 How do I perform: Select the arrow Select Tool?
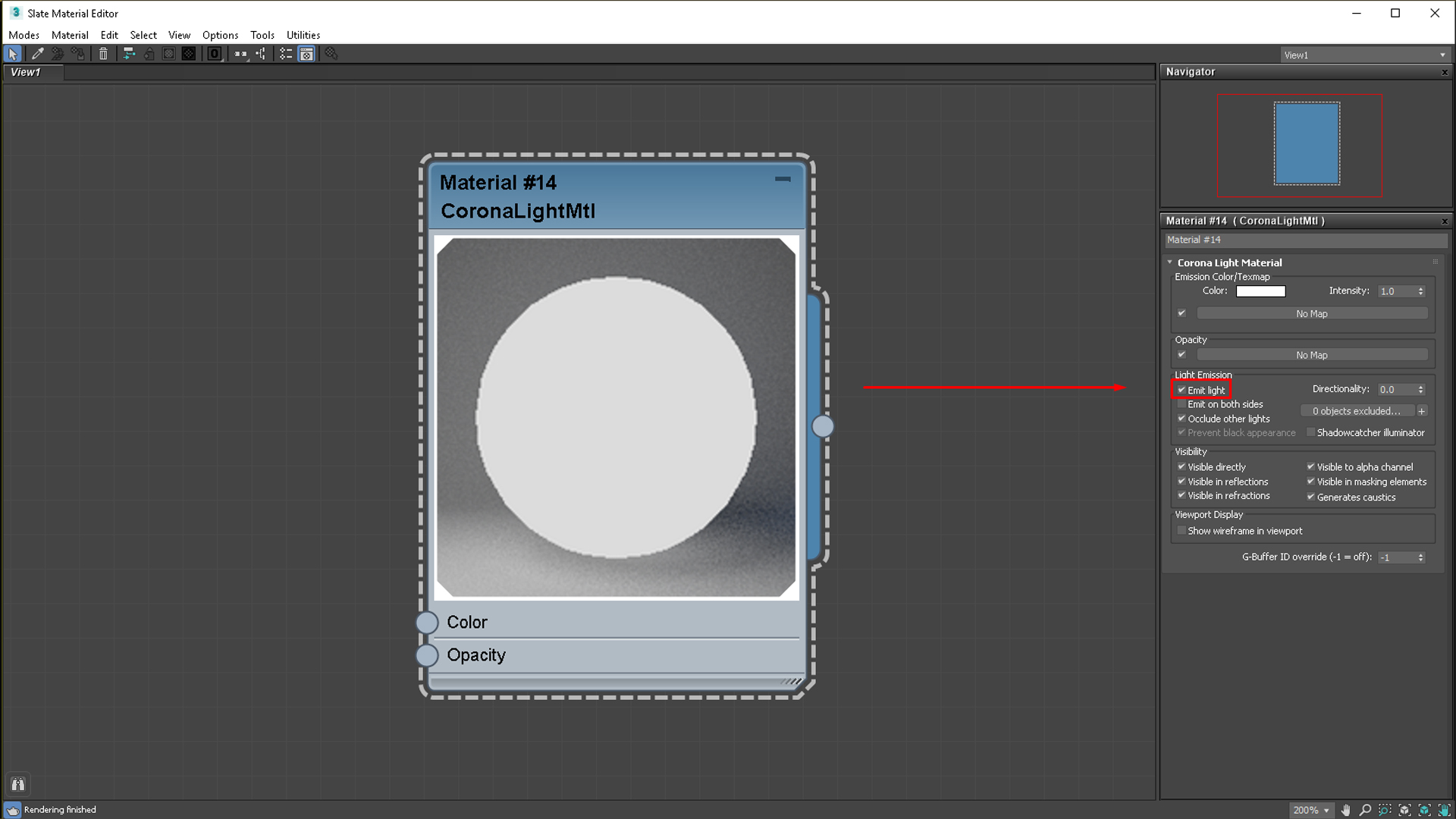click(x=13, y=54)
